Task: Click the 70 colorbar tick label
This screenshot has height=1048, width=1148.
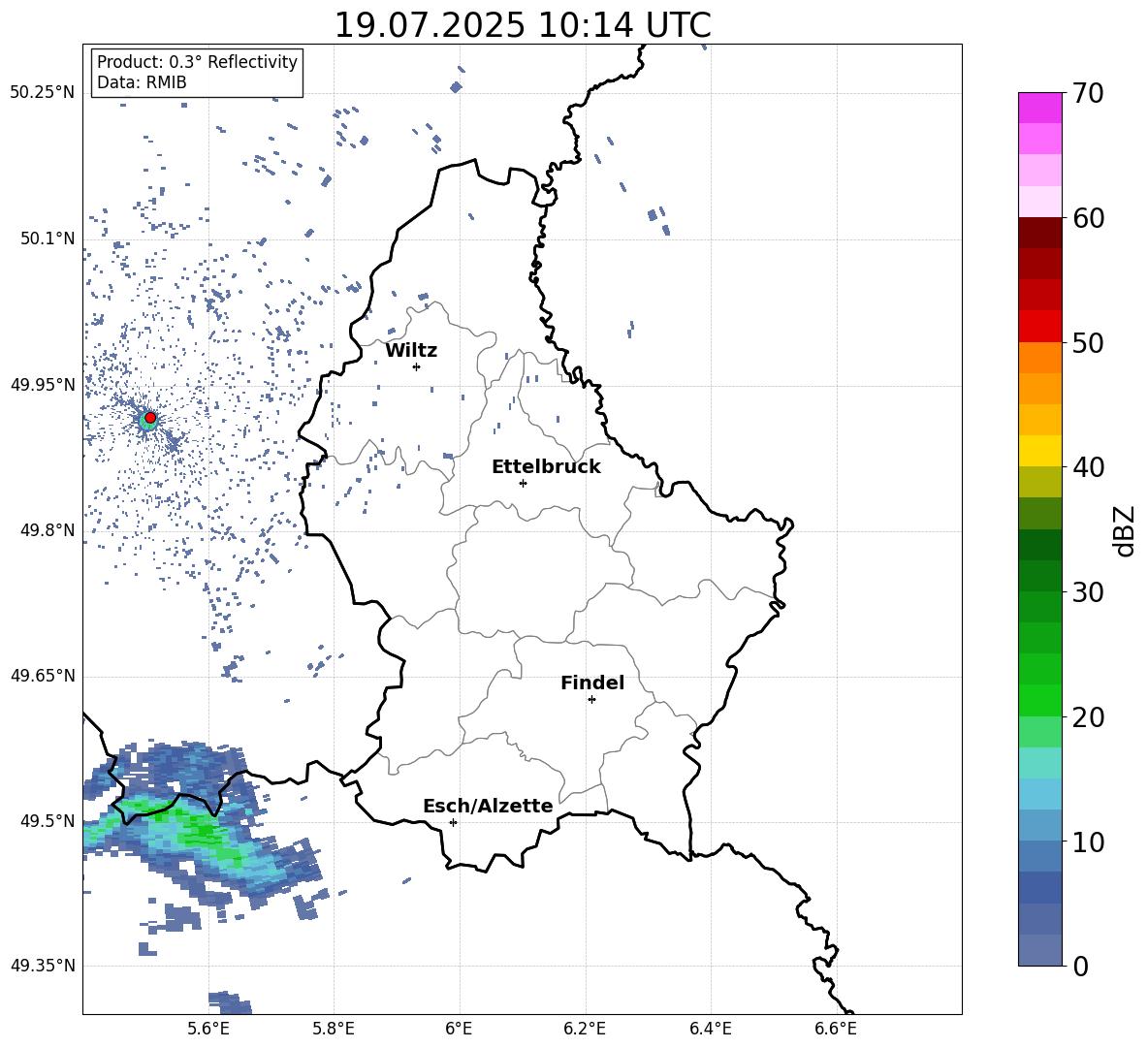Action: [1088, 94]
